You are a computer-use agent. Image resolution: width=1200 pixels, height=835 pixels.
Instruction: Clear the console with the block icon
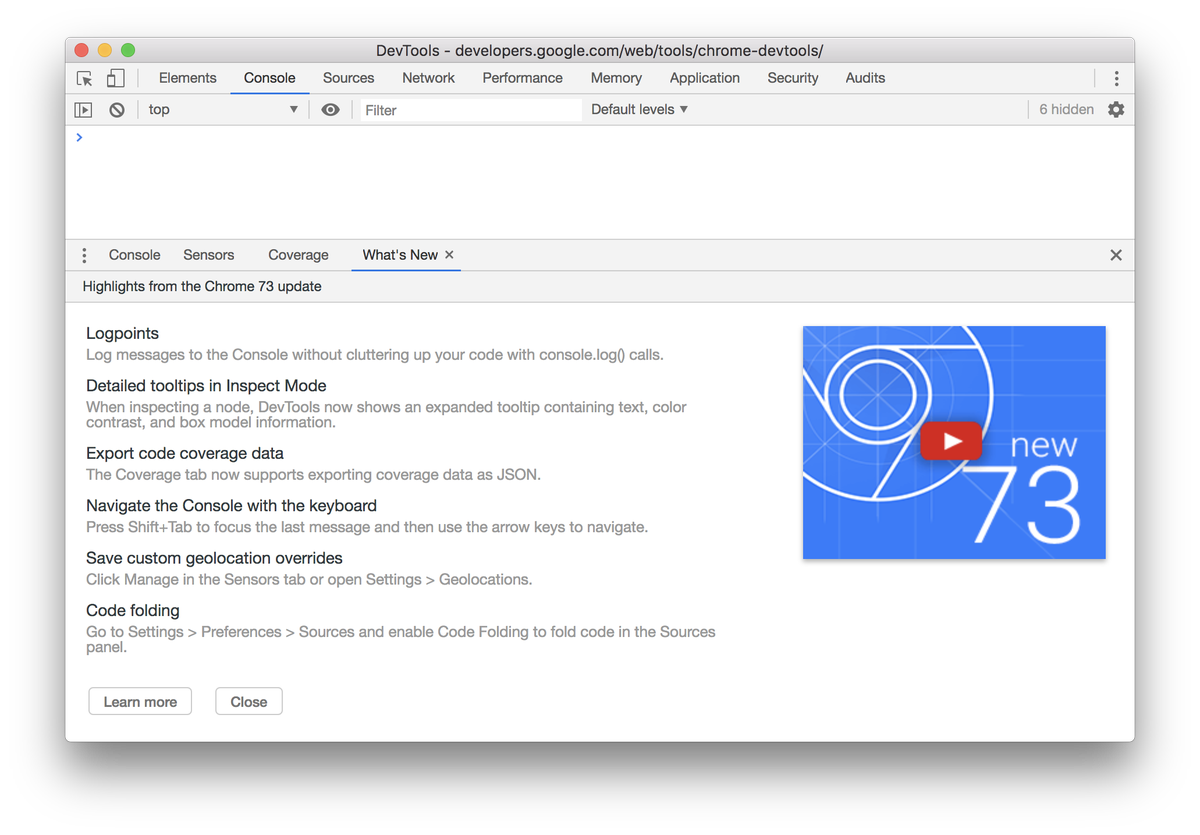pyautogui.click(x=117, y=110)
